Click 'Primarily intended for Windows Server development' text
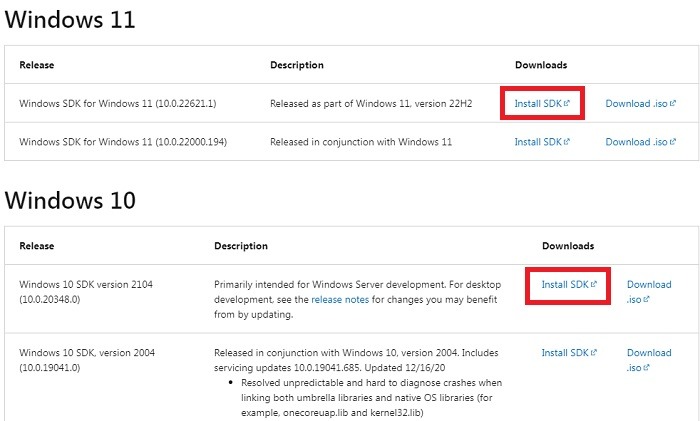Screen dimensions: 700x421 click(358, 299)
